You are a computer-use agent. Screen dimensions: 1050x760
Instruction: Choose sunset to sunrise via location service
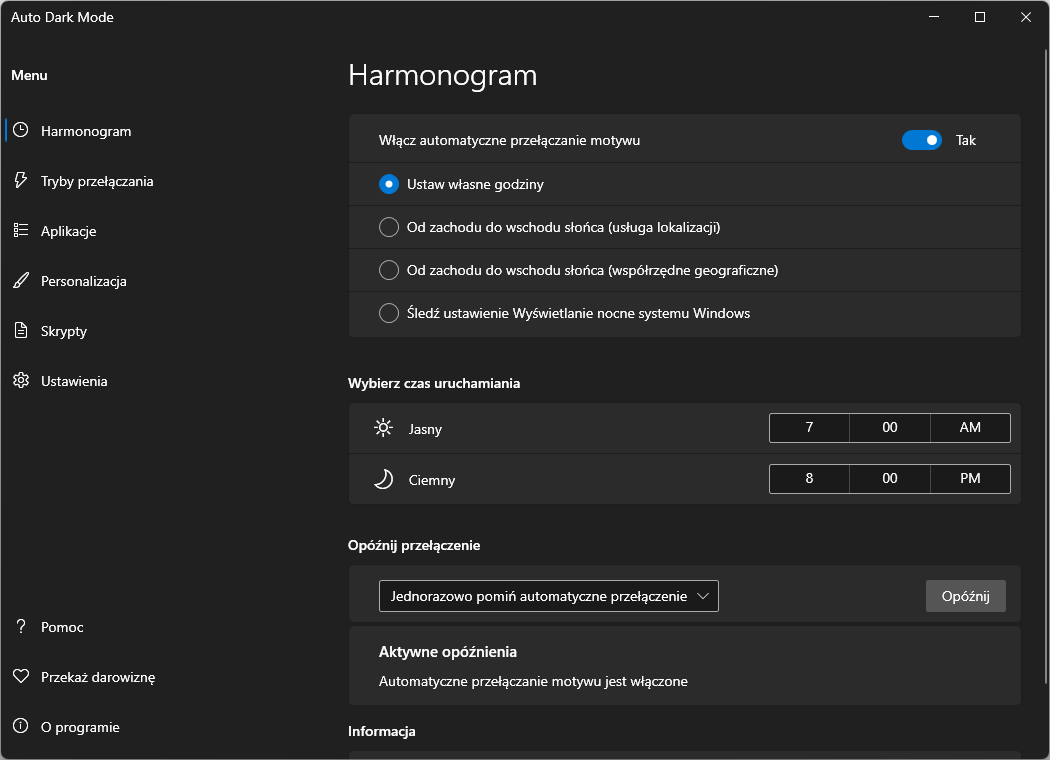point(388,227)
